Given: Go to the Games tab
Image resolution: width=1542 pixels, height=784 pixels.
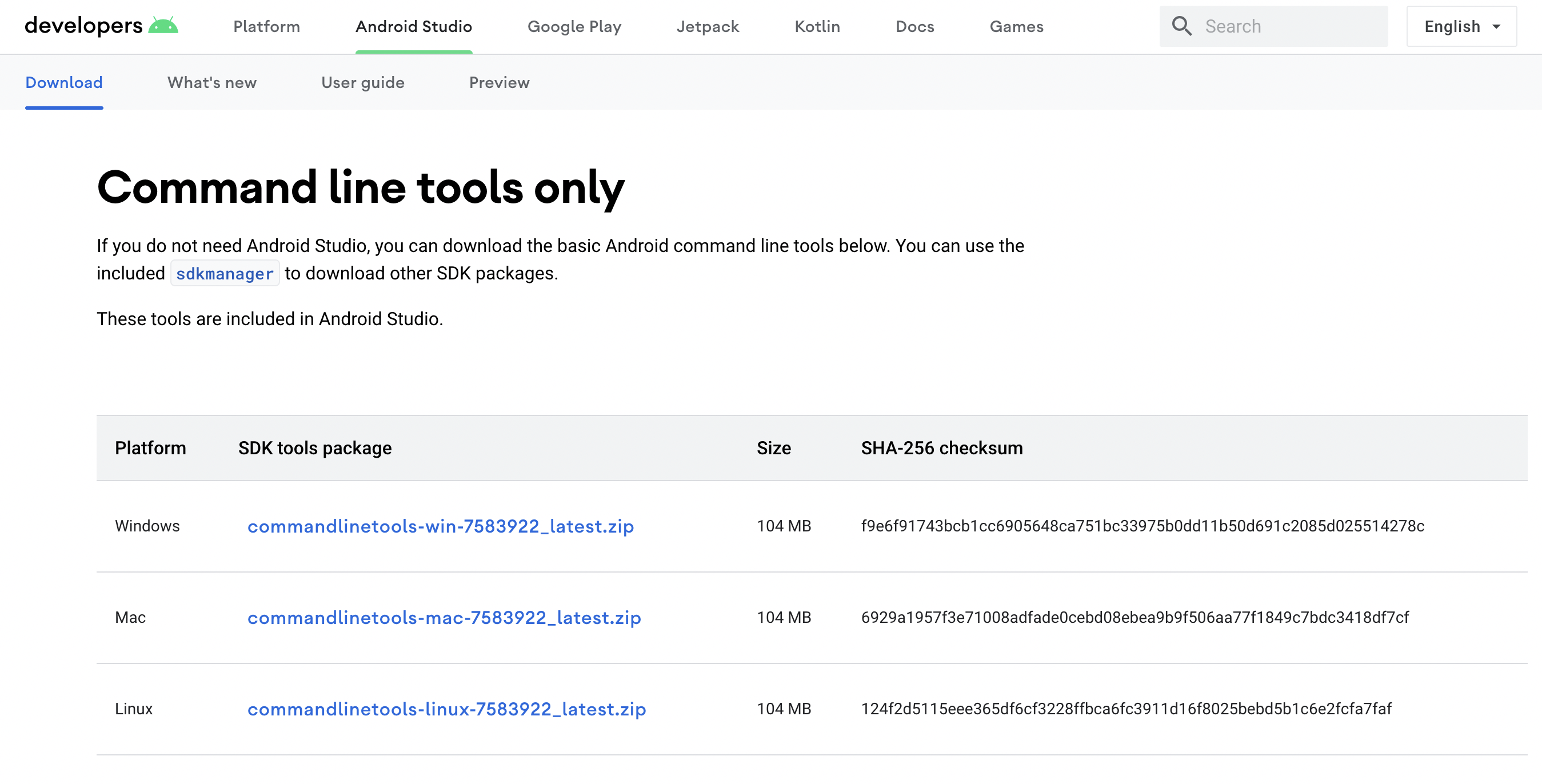Looking at the screenshot, I should coord(1016,26).
